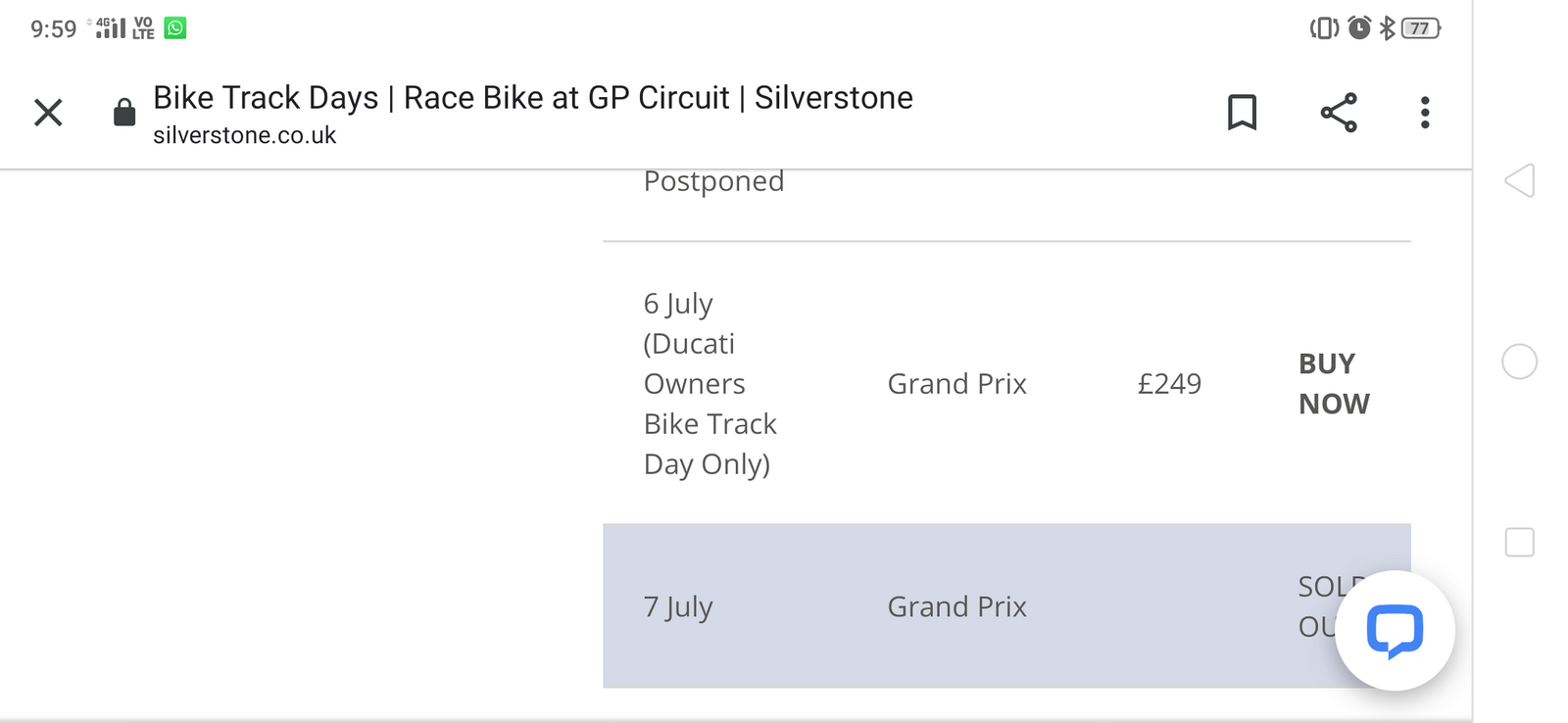Tap the padlock site security icon
1568x723 pixels.
pos(124,113)
